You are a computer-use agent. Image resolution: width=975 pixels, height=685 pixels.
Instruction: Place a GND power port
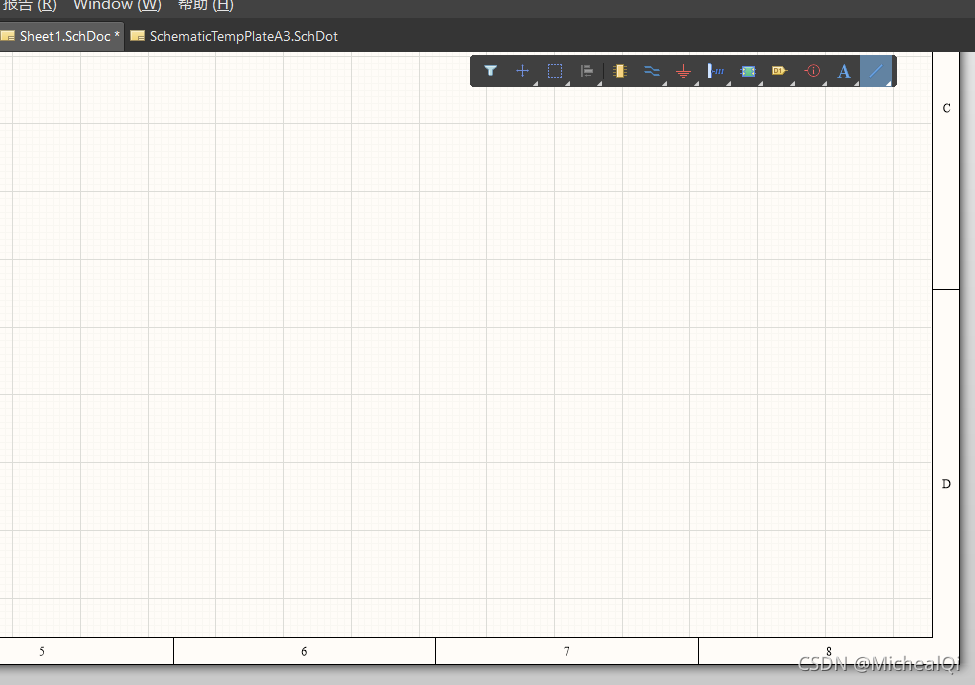pos(683,71)
